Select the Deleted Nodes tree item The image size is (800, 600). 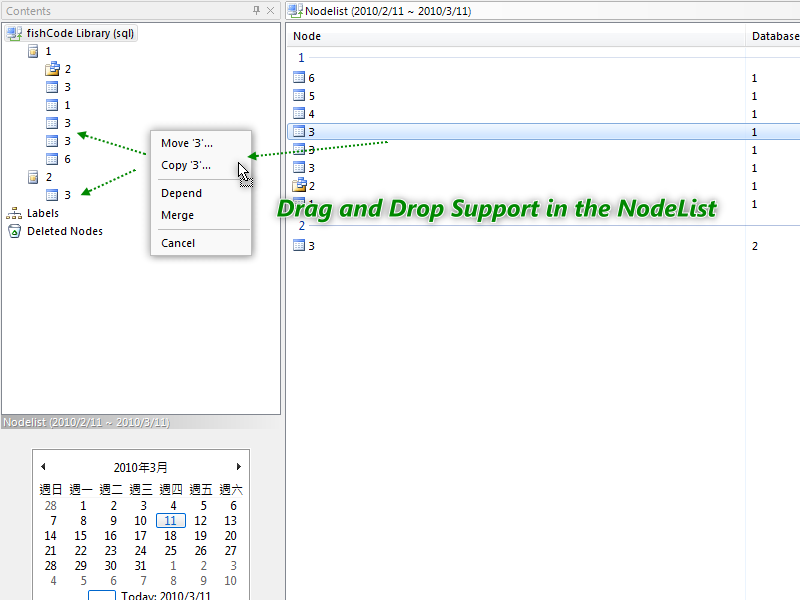[x=65, y=231]
